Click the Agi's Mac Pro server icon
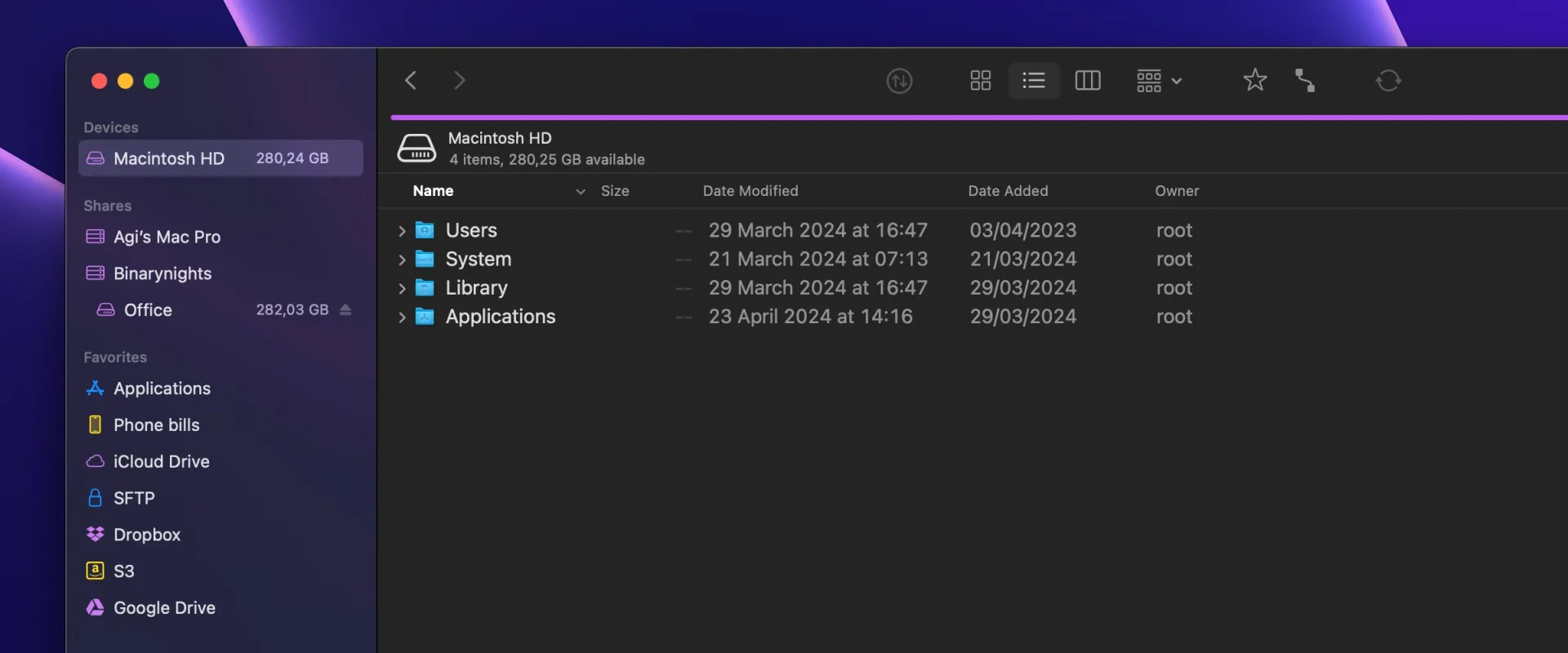The image size is (1568, 653). [96, 237]
